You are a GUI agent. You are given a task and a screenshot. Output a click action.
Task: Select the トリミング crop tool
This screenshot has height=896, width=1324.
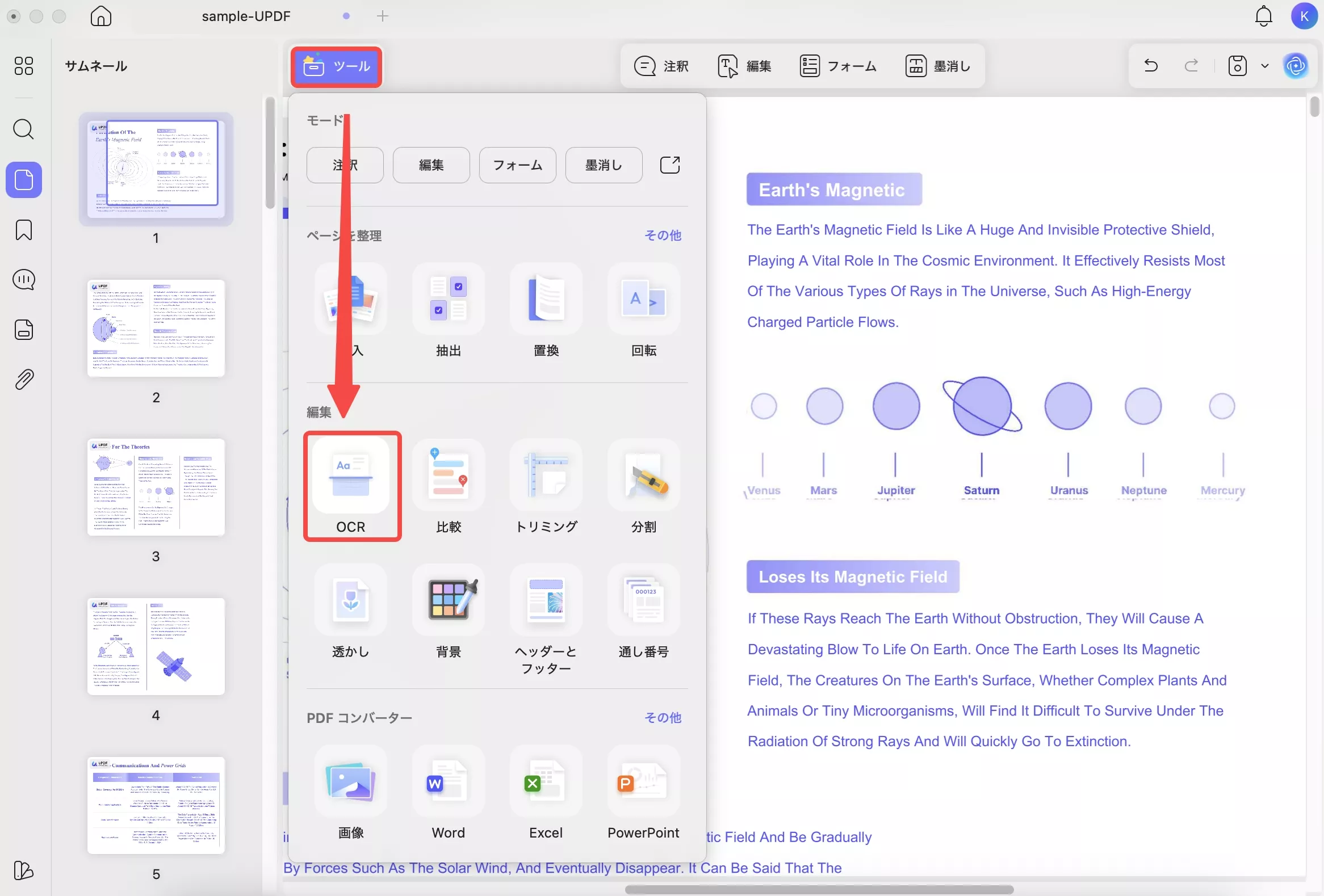[546, 476]
